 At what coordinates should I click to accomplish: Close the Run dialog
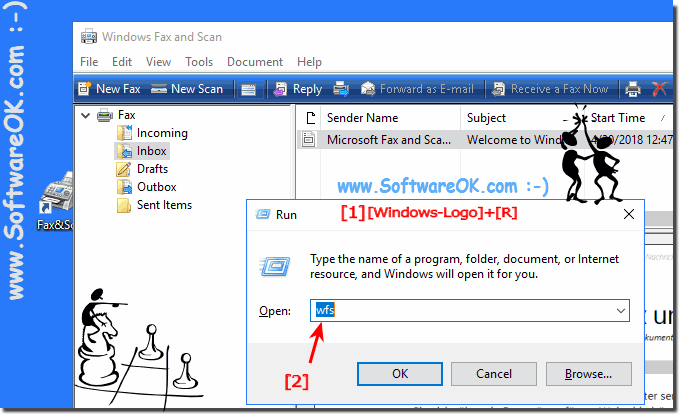tap(629, 214)
